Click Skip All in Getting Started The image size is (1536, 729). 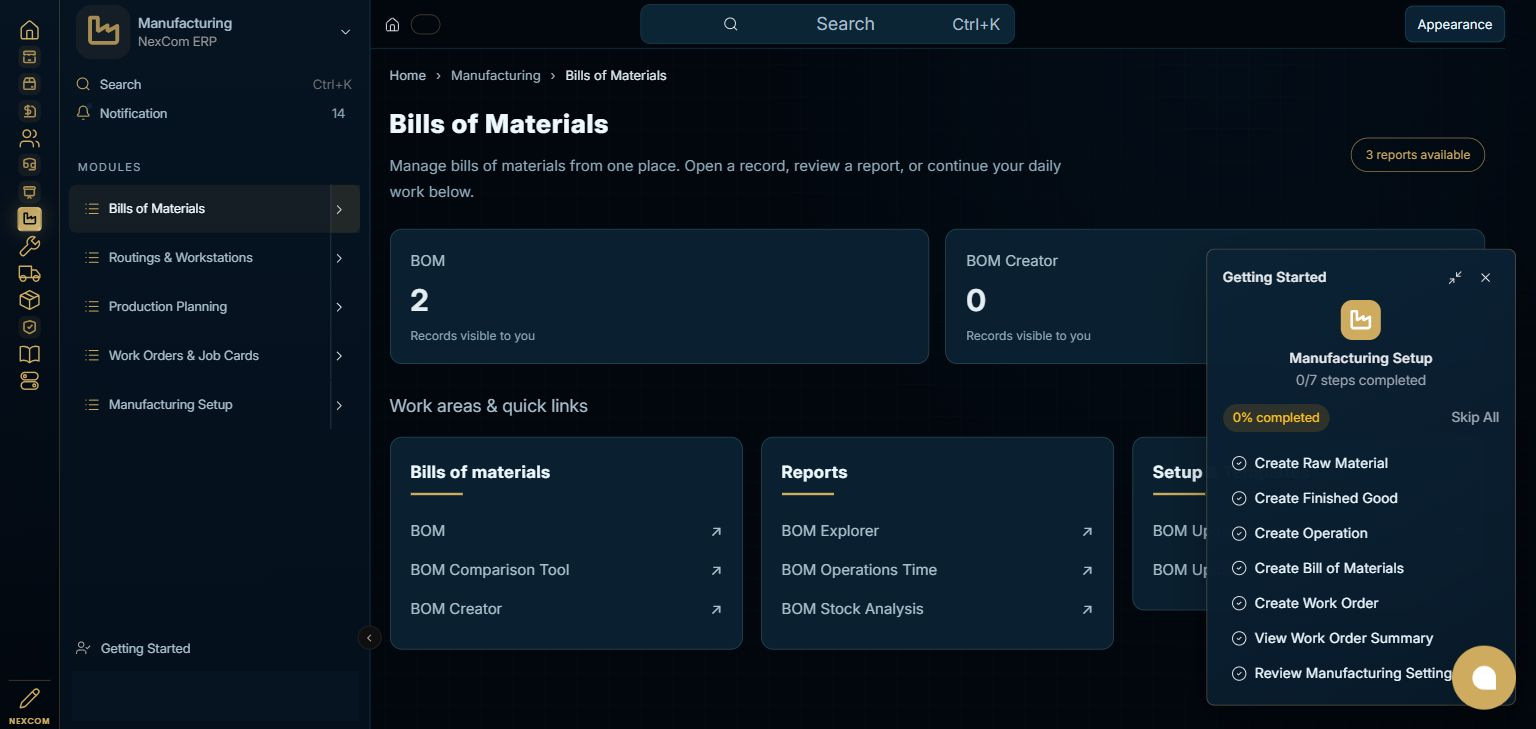point(1475,417)
